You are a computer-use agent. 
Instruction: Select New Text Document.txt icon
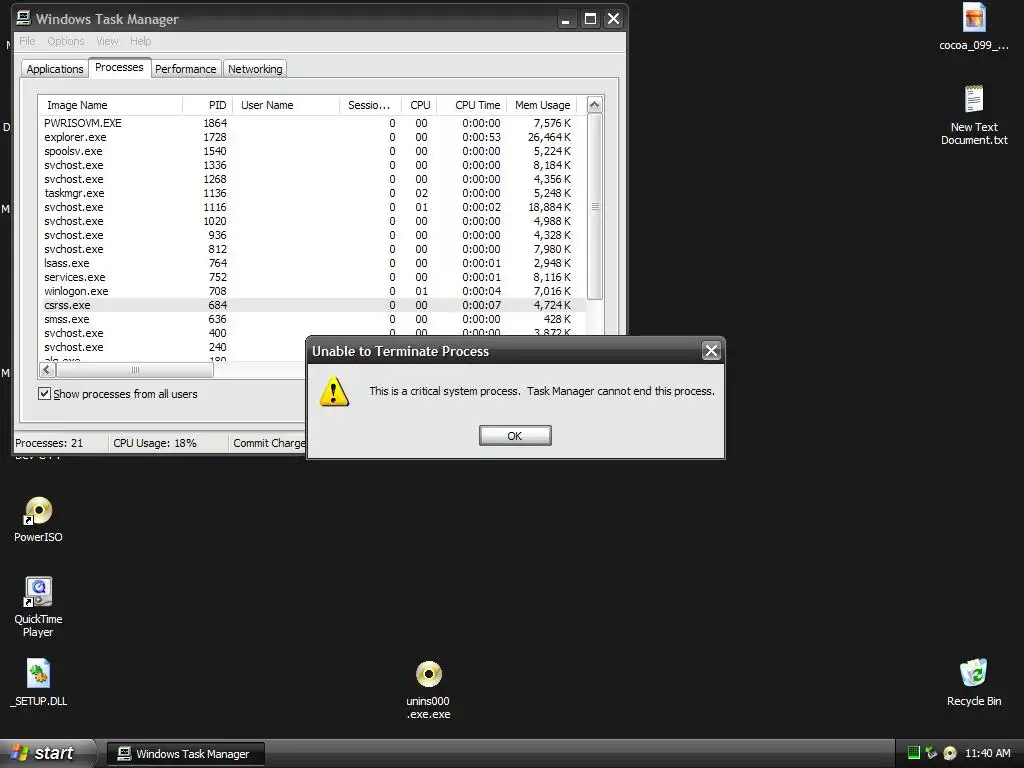click(974, 115)
